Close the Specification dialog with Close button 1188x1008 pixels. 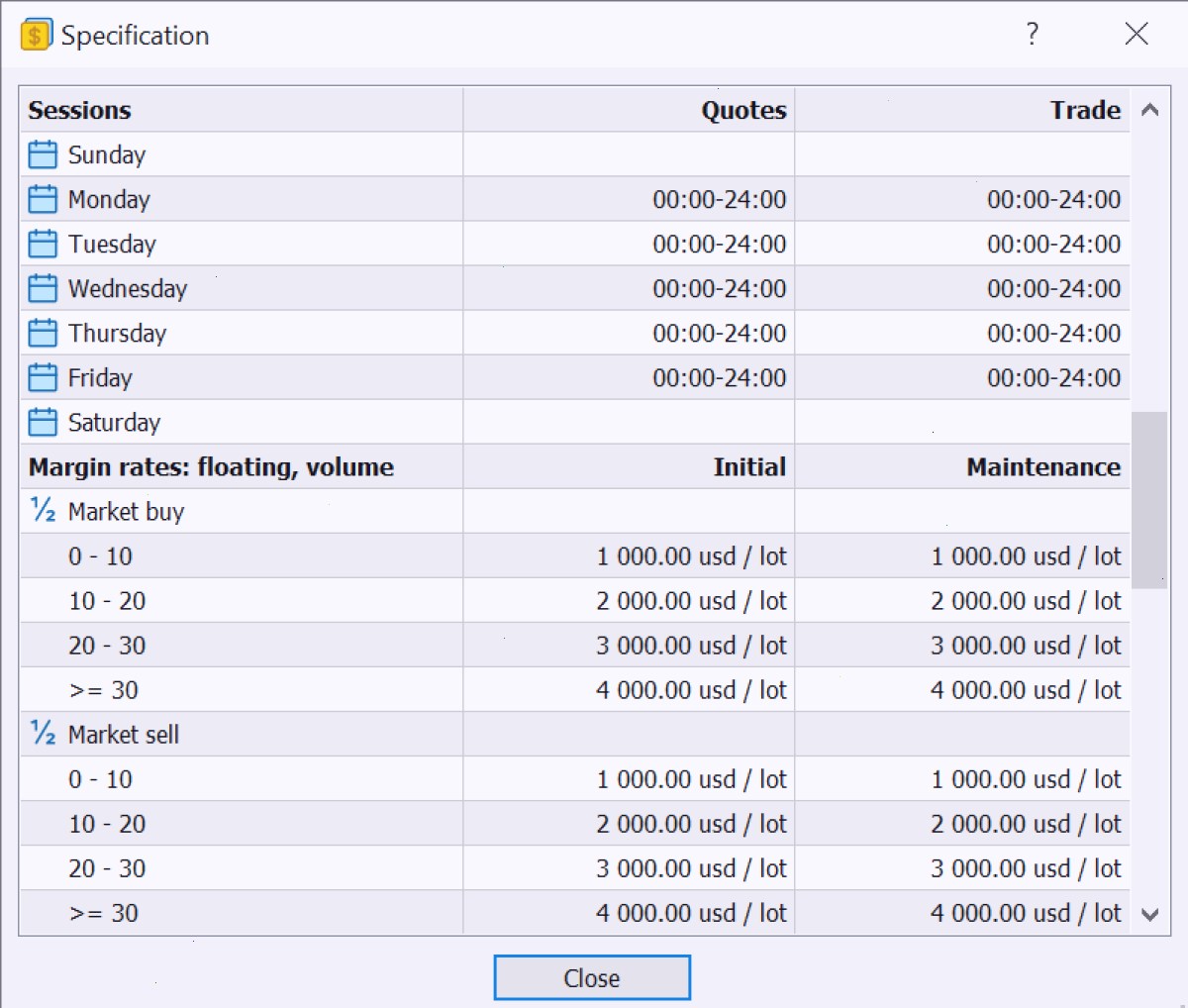(592, 978)
